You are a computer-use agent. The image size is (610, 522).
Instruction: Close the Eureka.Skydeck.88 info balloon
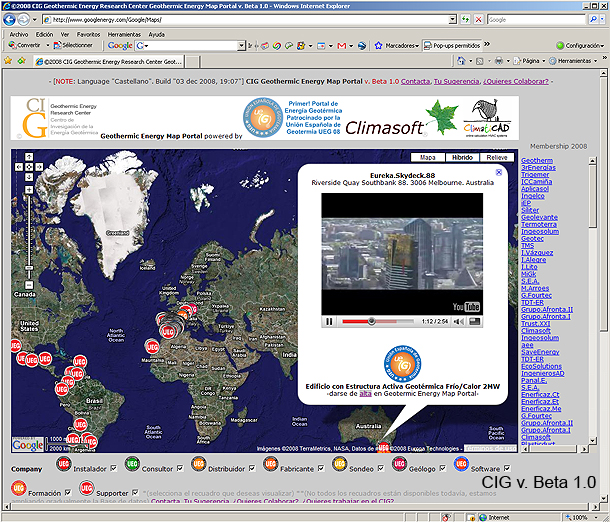point(499,172)
